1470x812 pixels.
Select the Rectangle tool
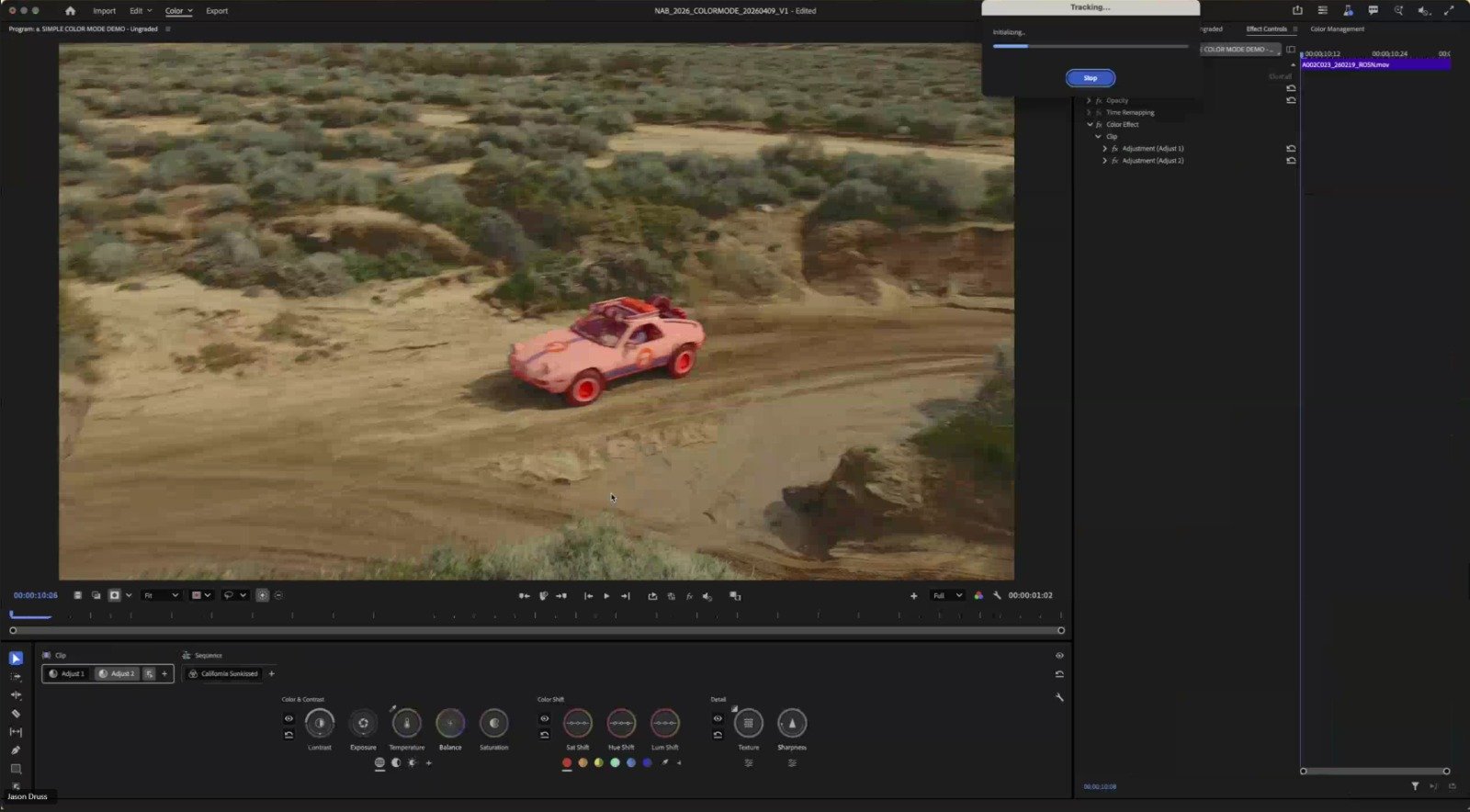[16, 769]
